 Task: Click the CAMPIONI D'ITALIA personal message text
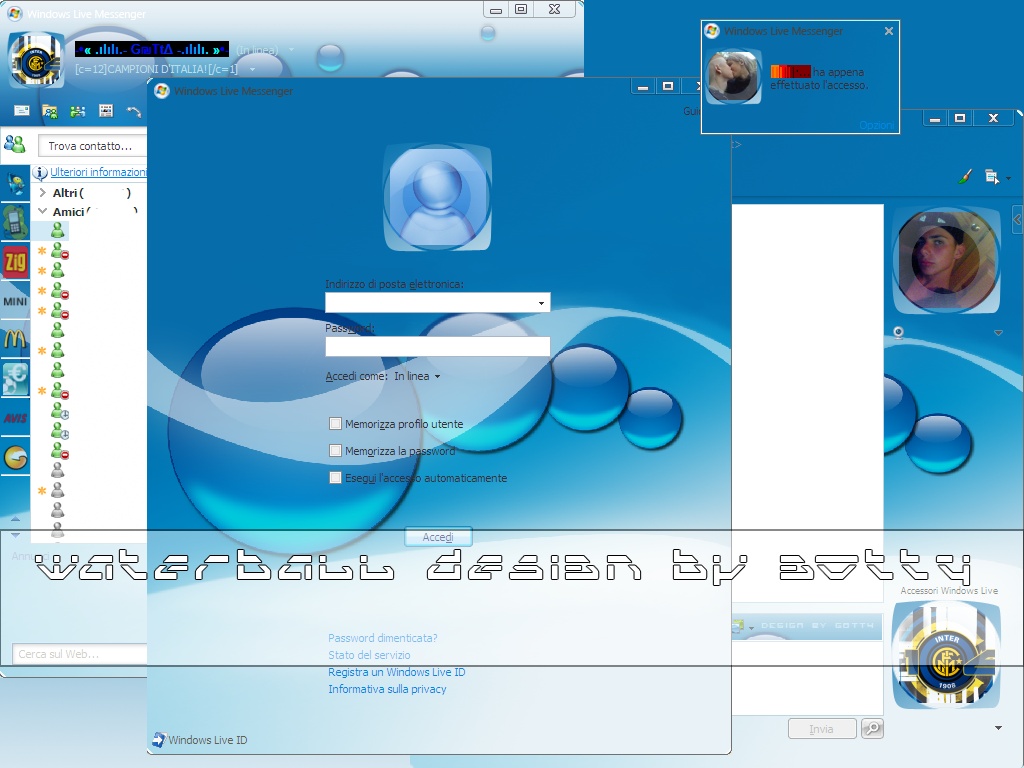(x=157, y=69)
